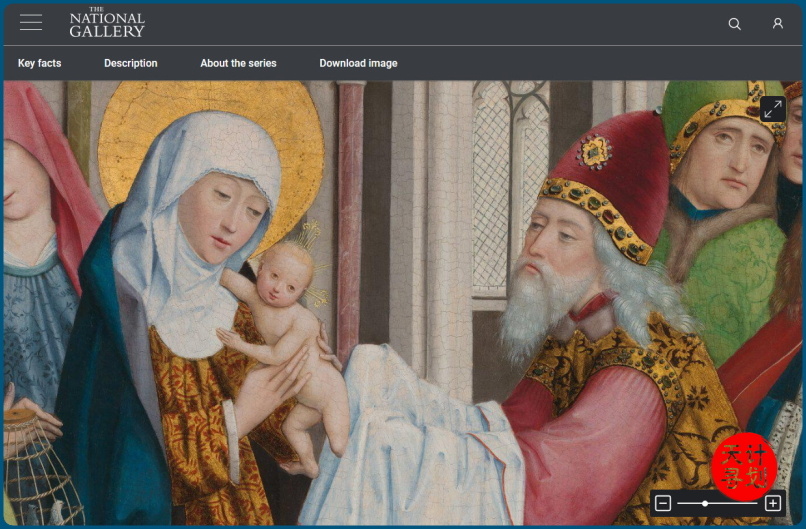Click the National Gallery logo
Screen dimensions: 806x529
[x=107, y=23]
